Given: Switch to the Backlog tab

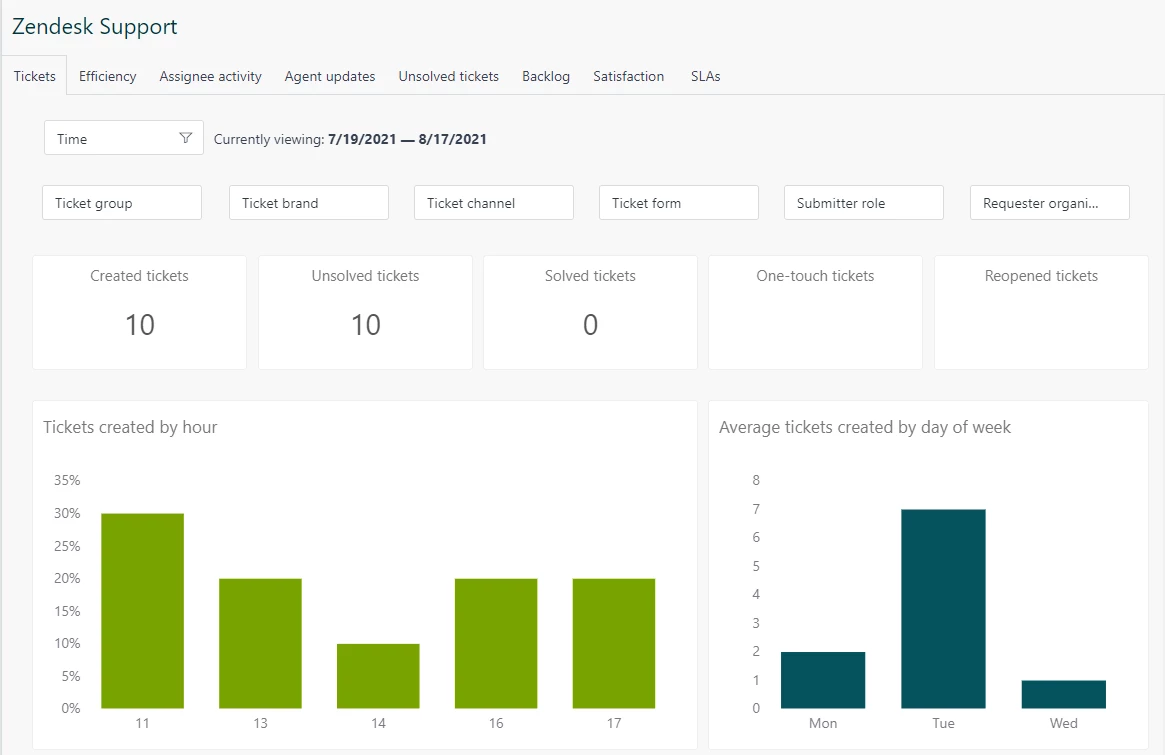Looking at the screenshot, I should tap(546, 76).
